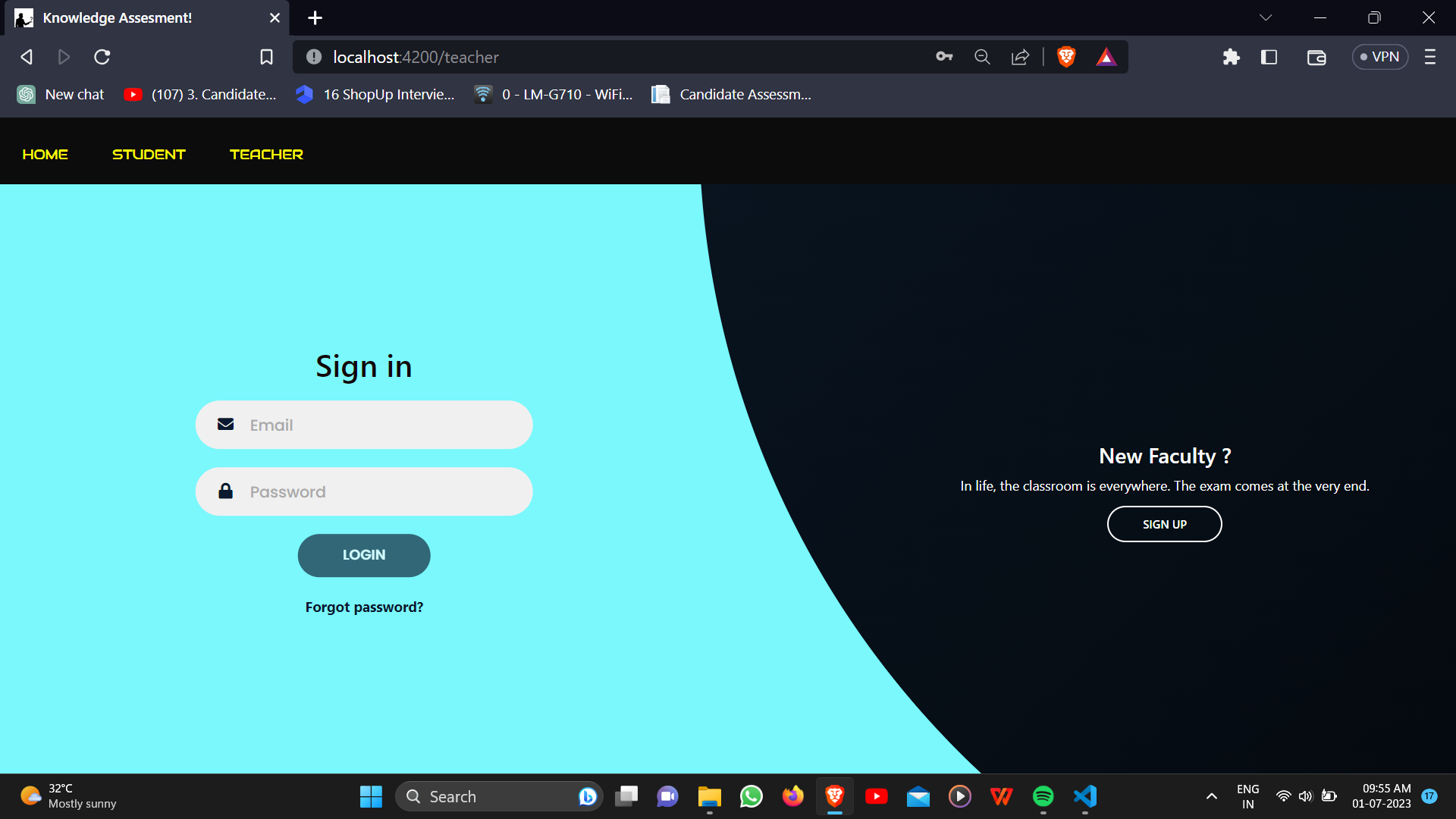
Task: Switch to the STUDENT tab
Action: 149,153
